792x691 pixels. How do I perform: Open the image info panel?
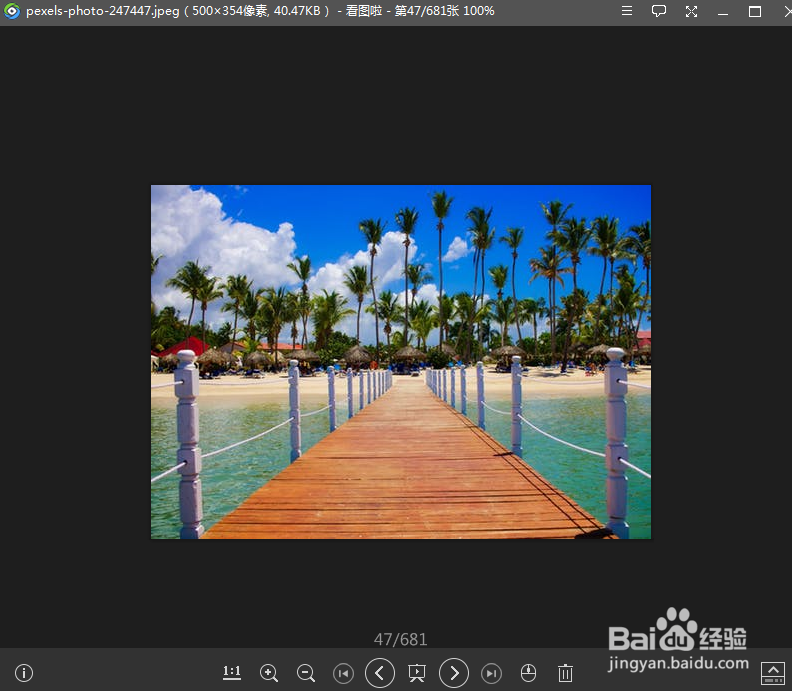point(24,673)
